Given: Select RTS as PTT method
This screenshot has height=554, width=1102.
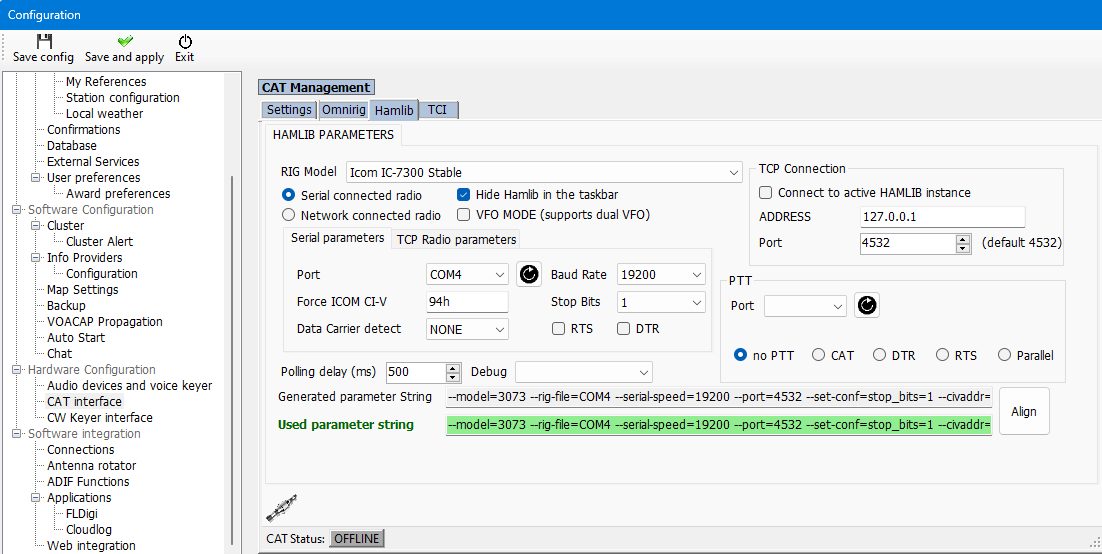Looking at the screenshot, I should click(x=942, y=355).
